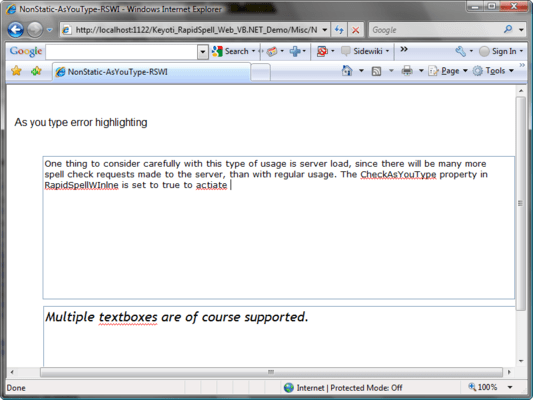Open Google Toolbar wrench settings
This screenshot has height=400, width=533.
[x=460, y=51]
